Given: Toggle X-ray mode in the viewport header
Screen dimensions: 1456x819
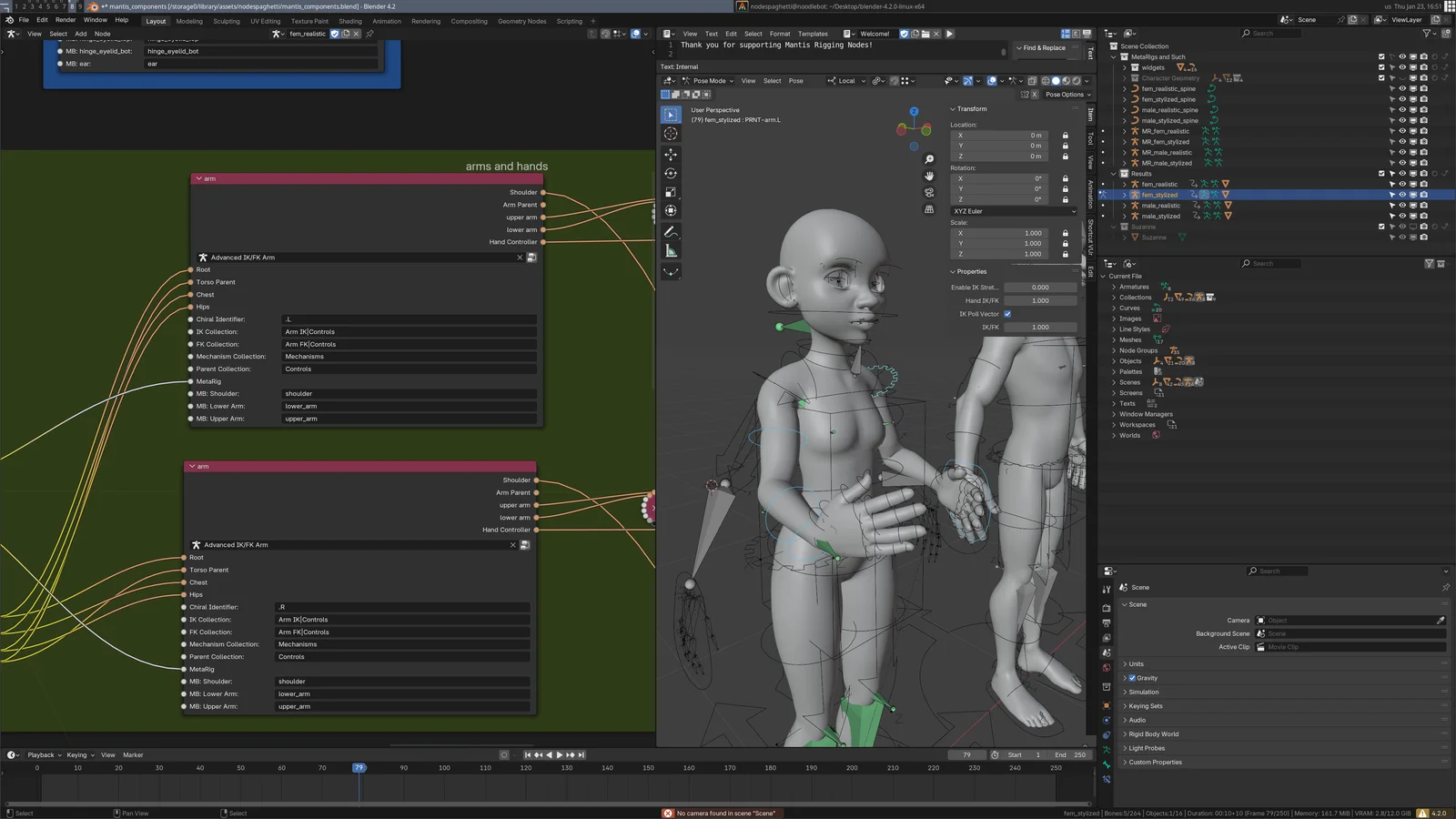Looking at the screenshot, I should (1032, 81).
